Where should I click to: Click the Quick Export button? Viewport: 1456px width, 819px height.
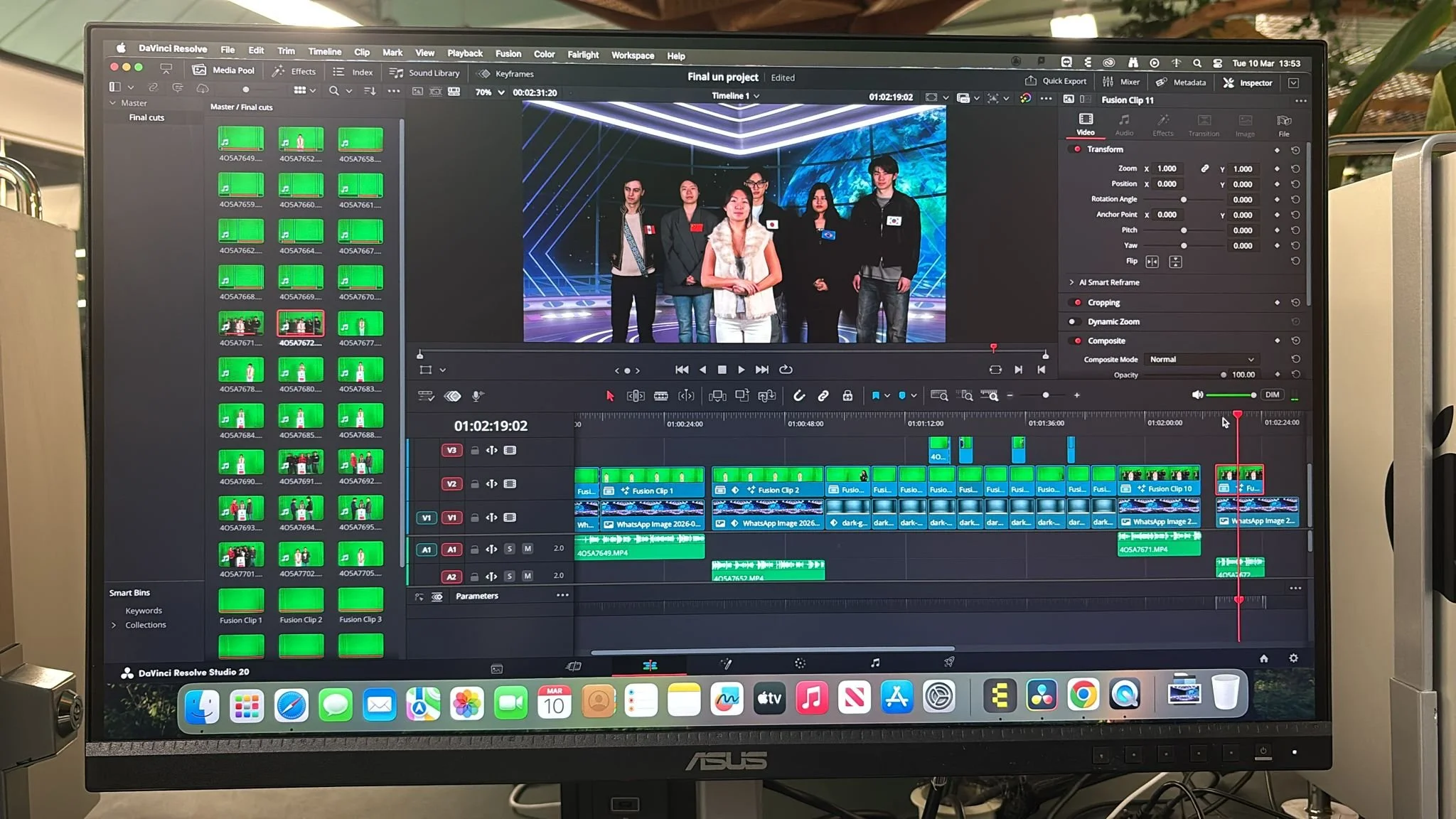coord(1056,81)
